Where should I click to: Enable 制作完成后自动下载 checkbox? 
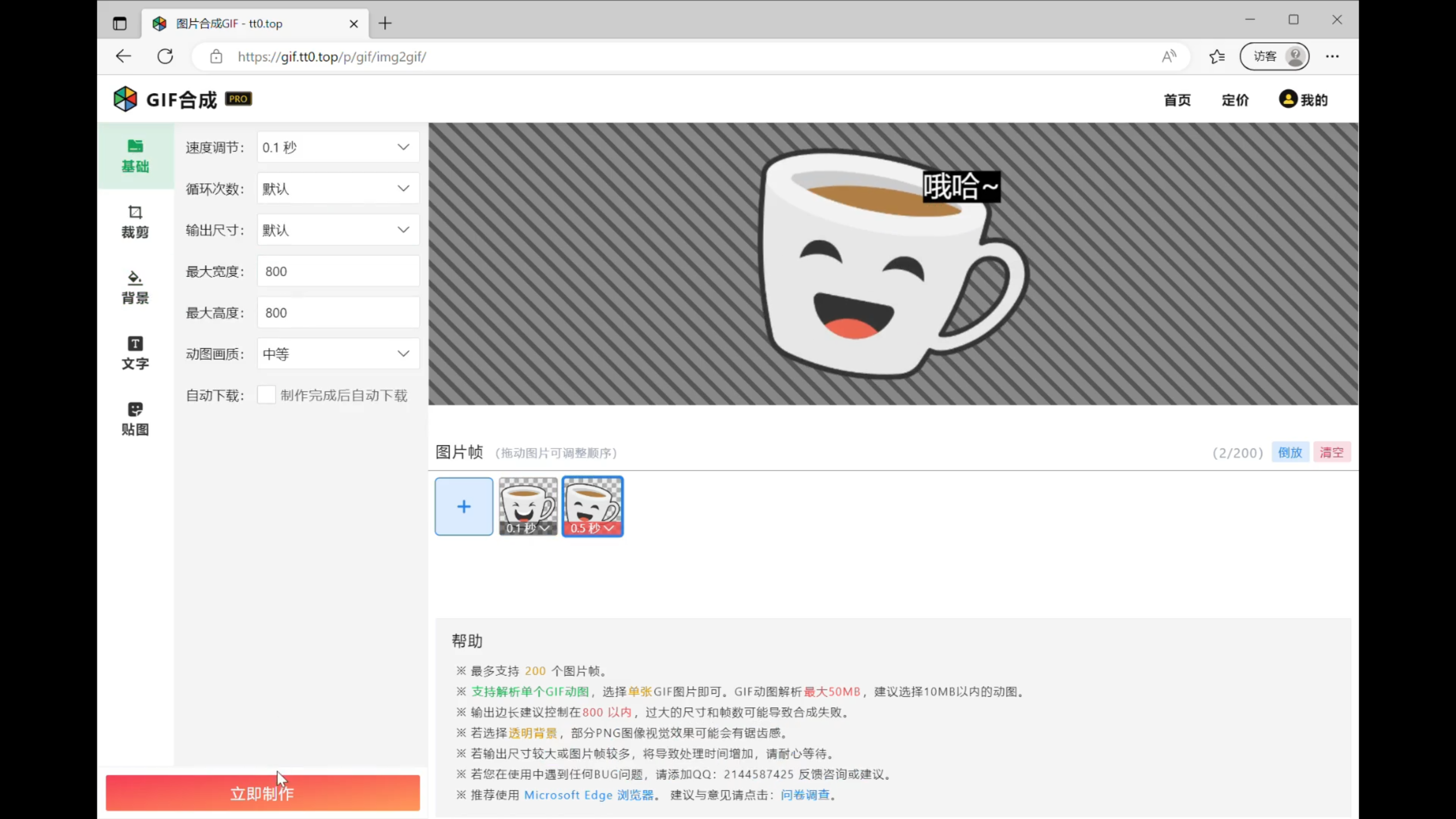pyautogui.click(x=266, y=394)
